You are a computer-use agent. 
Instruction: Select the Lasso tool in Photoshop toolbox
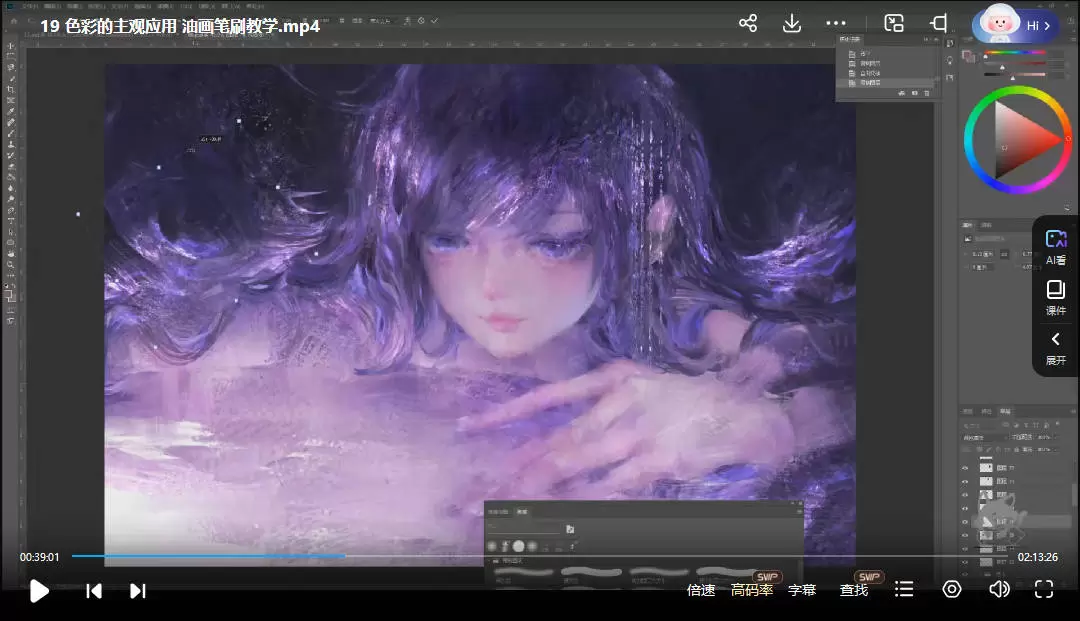coord(11,67)
